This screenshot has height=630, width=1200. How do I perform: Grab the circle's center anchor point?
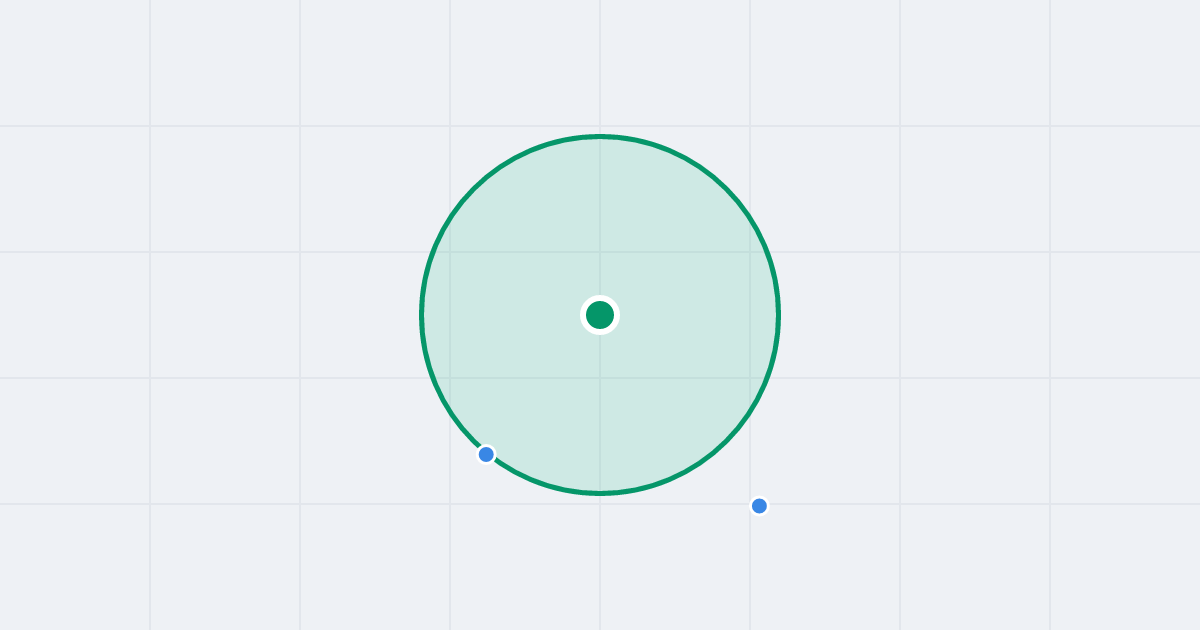[600, 315]
